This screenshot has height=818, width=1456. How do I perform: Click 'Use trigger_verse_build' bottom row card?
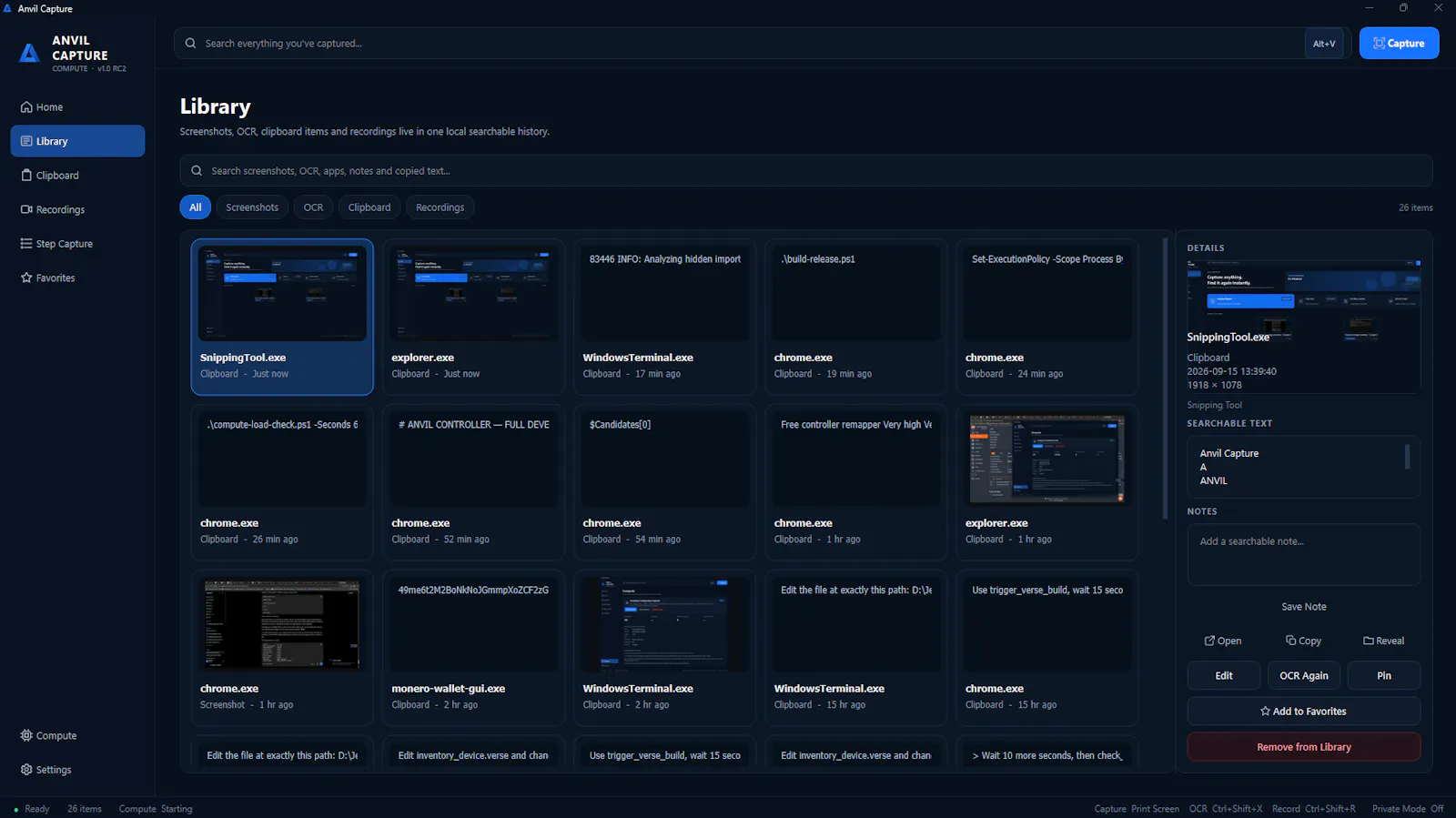pyautogui.click(x=665, y=751)
